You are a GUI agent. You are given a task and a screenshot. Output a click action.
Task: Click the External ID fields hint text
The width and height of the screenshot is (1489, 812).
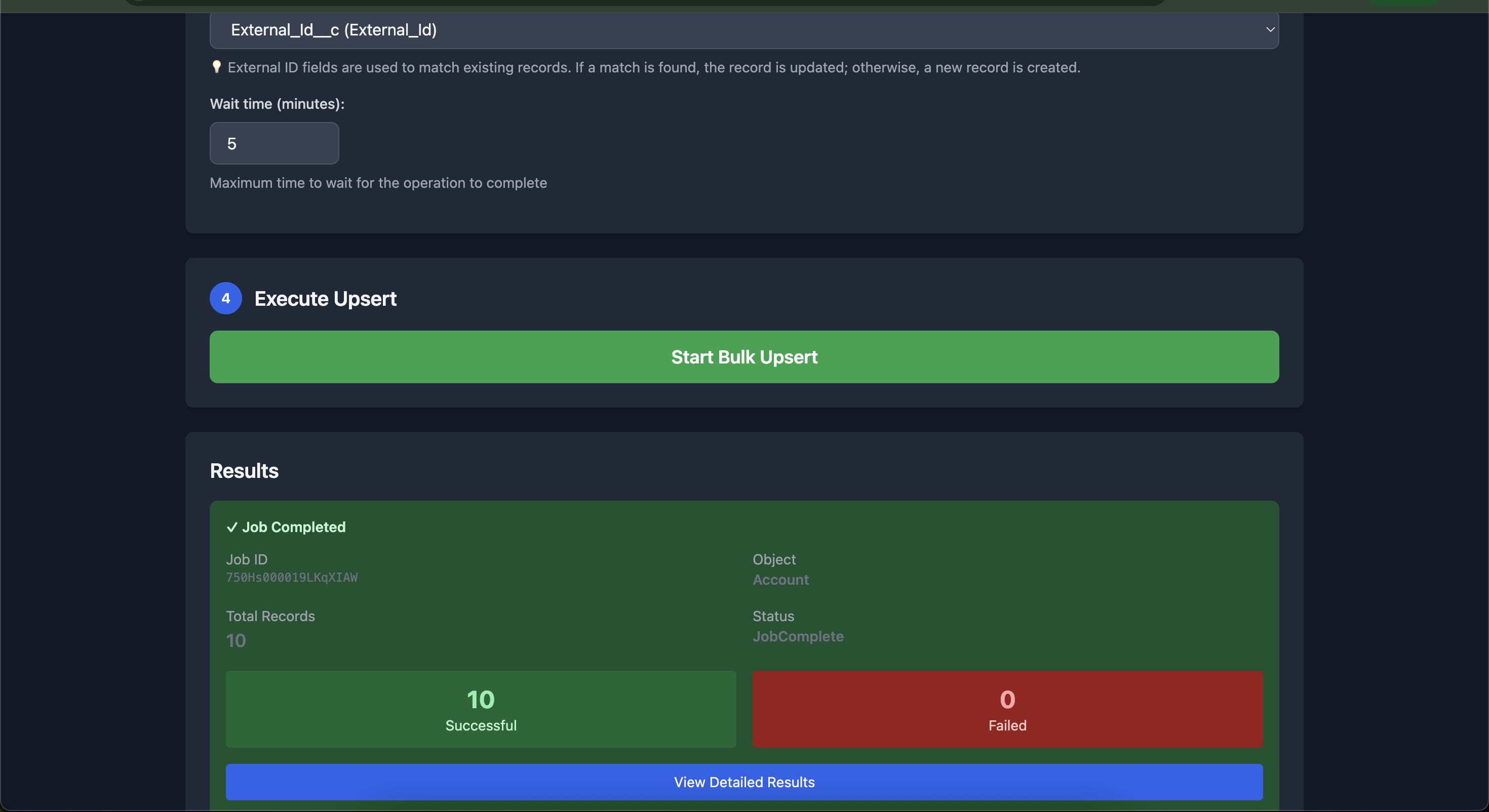point(653,68)
